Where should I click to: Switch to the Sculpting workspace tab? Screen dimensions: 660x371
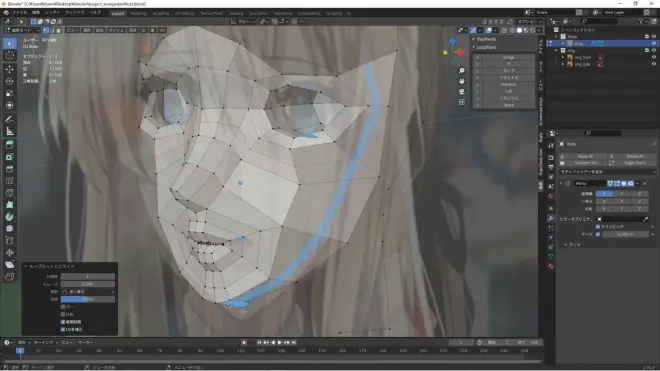[x=161, y=13]
